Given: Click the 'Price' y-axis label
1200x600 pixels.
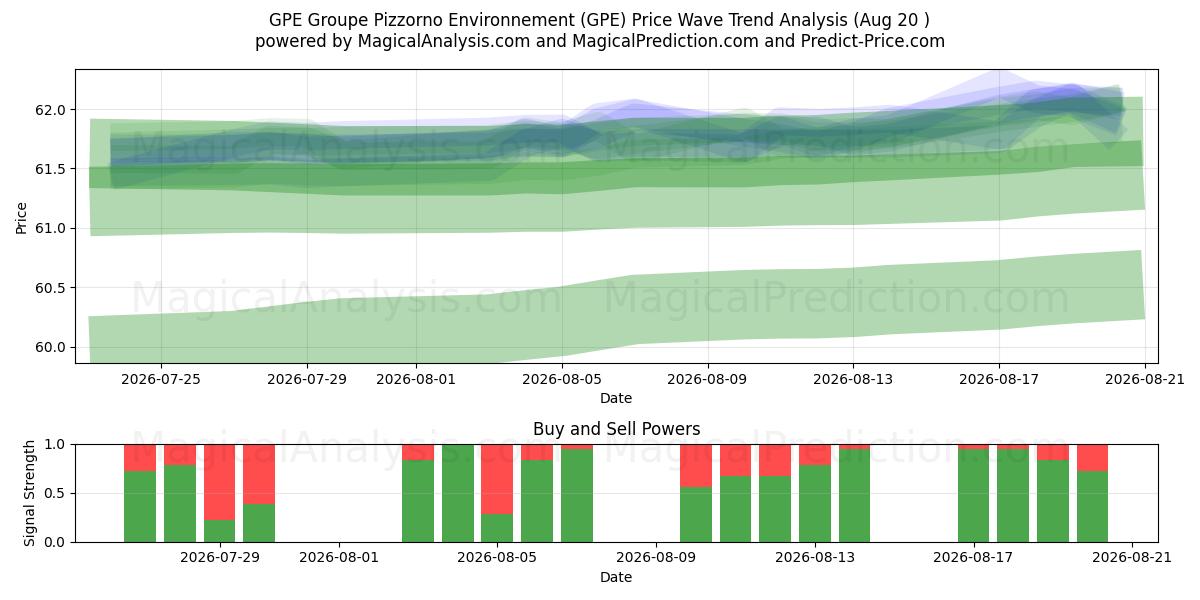Looking at the screenshot, I should [22, 216].
